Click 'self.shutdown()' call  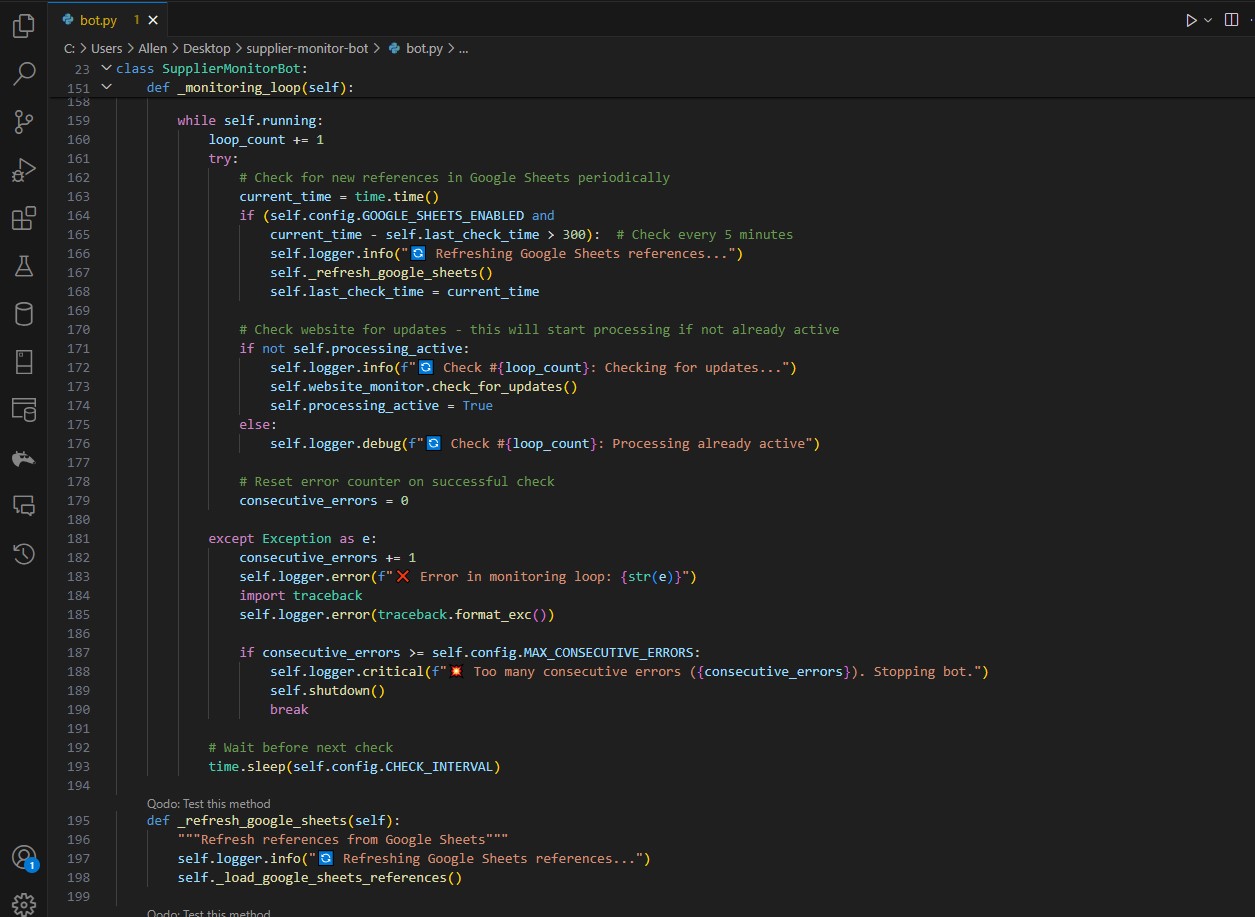point(328,690)
